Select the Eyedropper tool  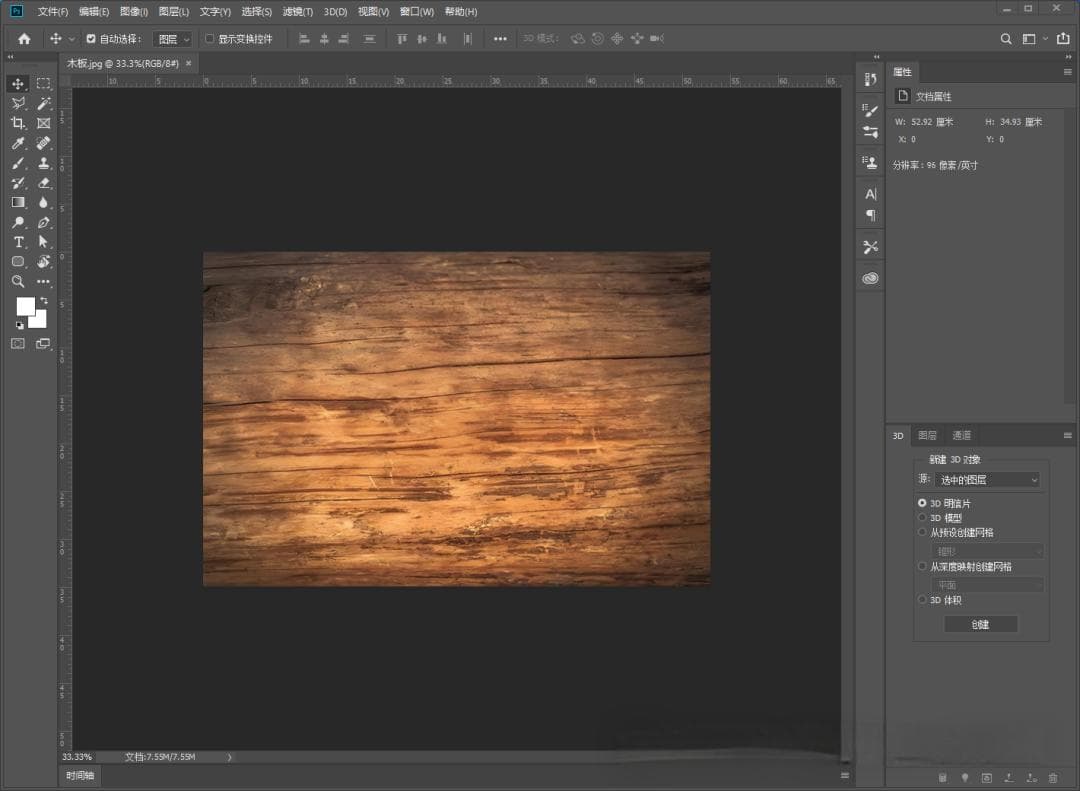18,143
